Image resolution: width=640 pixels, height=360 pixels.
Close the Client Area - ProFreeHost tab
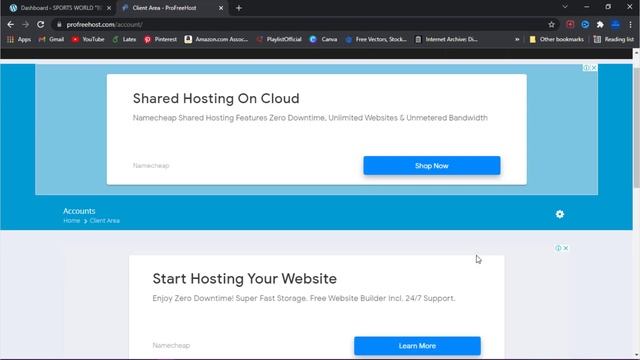(221, 8)
